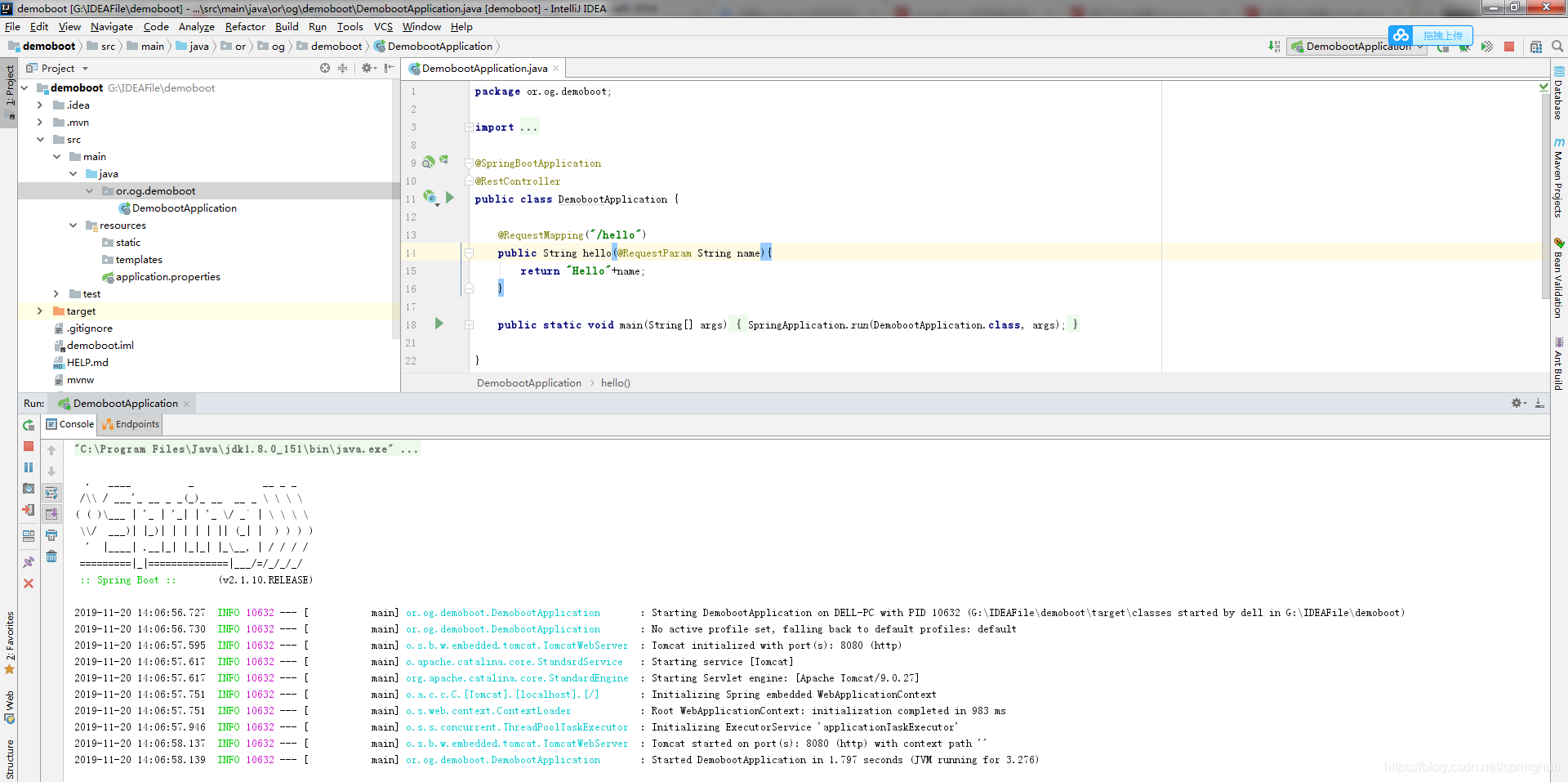Click Dump Threads camera icon

29,489
